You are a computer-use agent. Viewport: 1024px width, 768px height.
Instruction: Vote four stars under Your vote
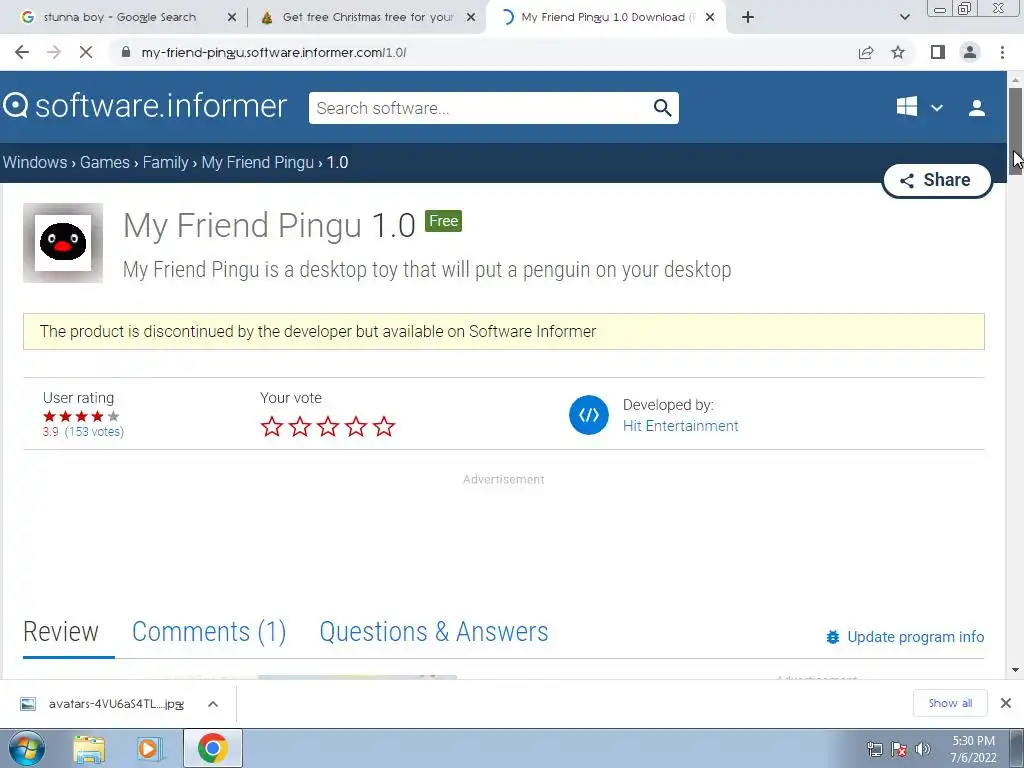tap(356, 427)
